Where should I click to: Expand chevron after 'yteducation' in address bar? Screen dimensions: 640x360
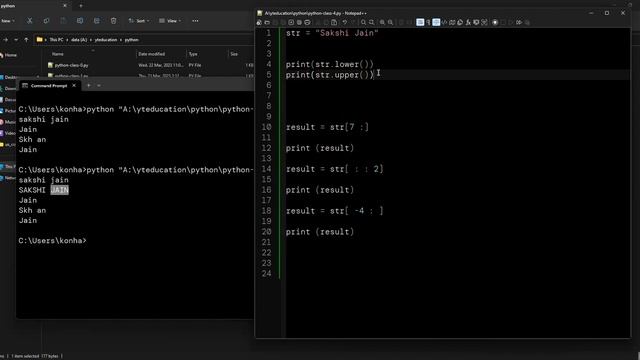coord(121,40)
